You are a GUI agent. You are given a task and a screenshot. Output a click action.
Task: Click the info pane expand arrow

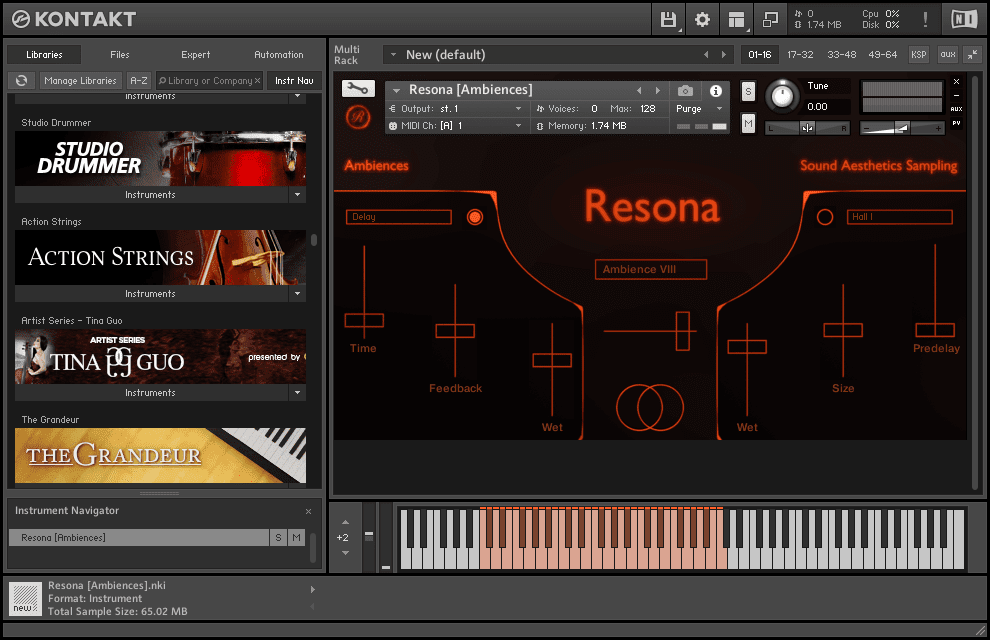(313, 590)
